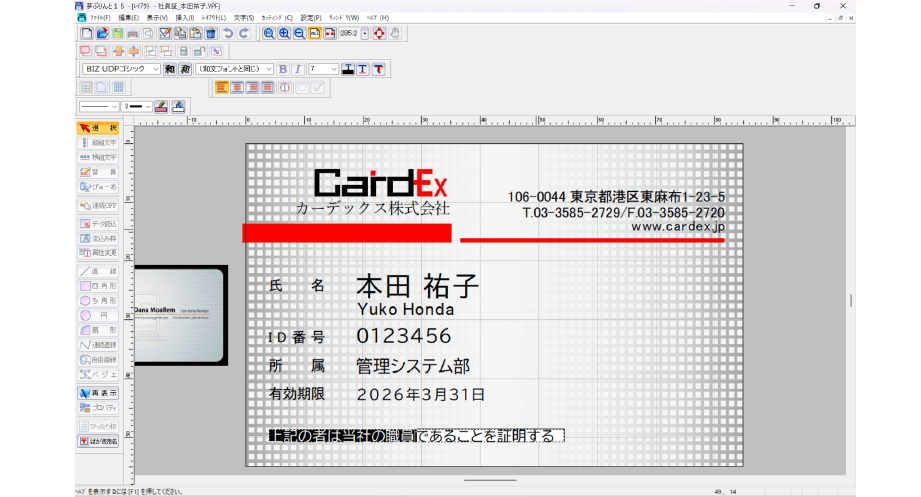921x497 pixels.
Task: Select the 多角形 polygon tool
Action: (98, 300)
